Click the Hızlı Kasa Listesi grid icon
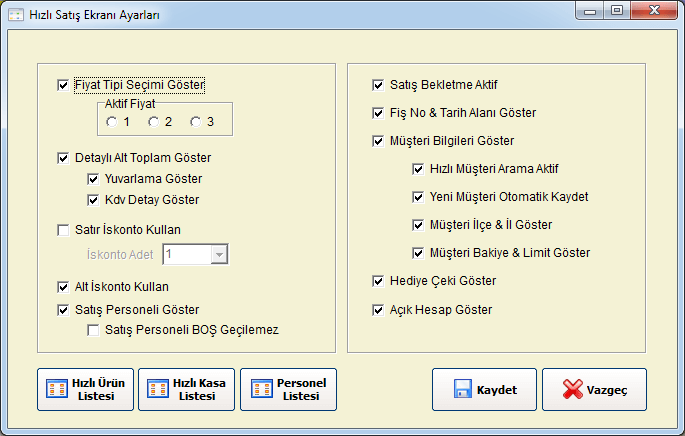685x436 pixels. click(x=158, y=388)
